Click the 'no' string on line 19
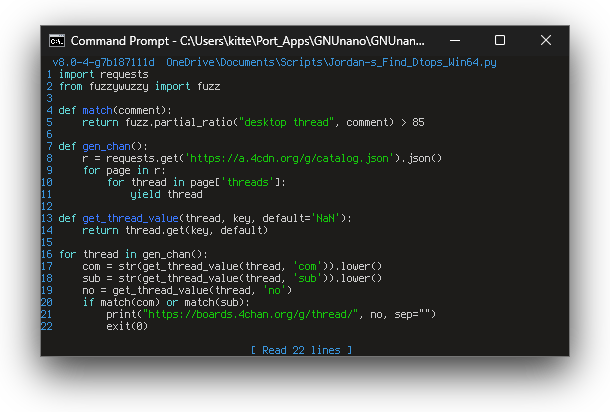610x412 pixels. click(x=274, y=291)
